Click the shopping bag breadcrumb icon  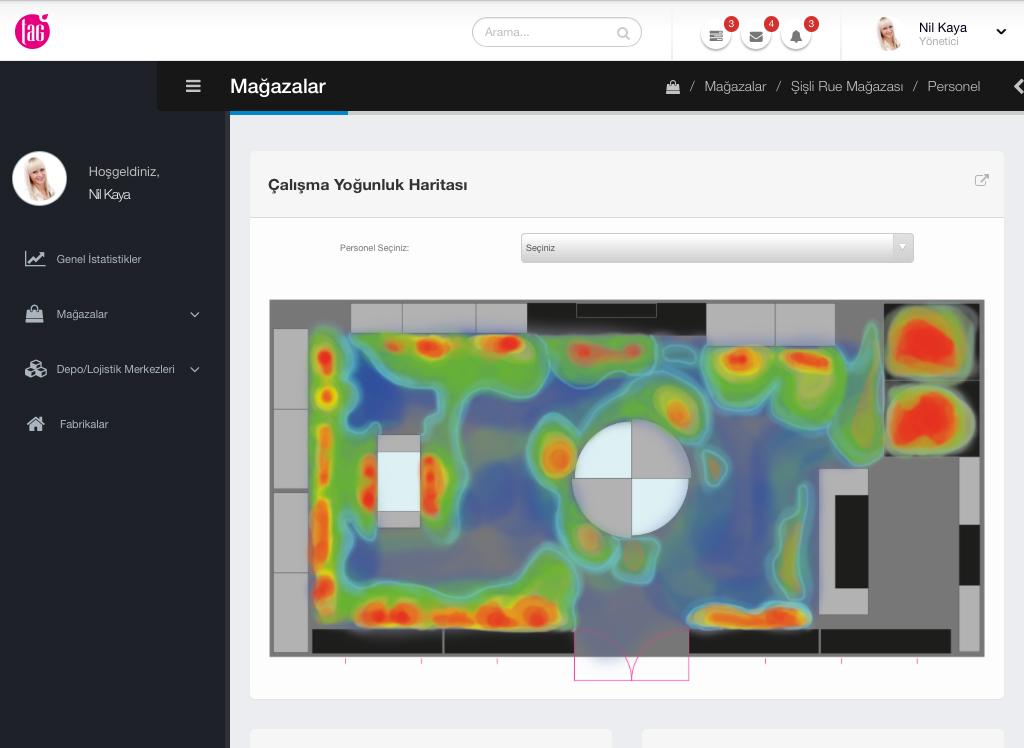pos(673,87)
